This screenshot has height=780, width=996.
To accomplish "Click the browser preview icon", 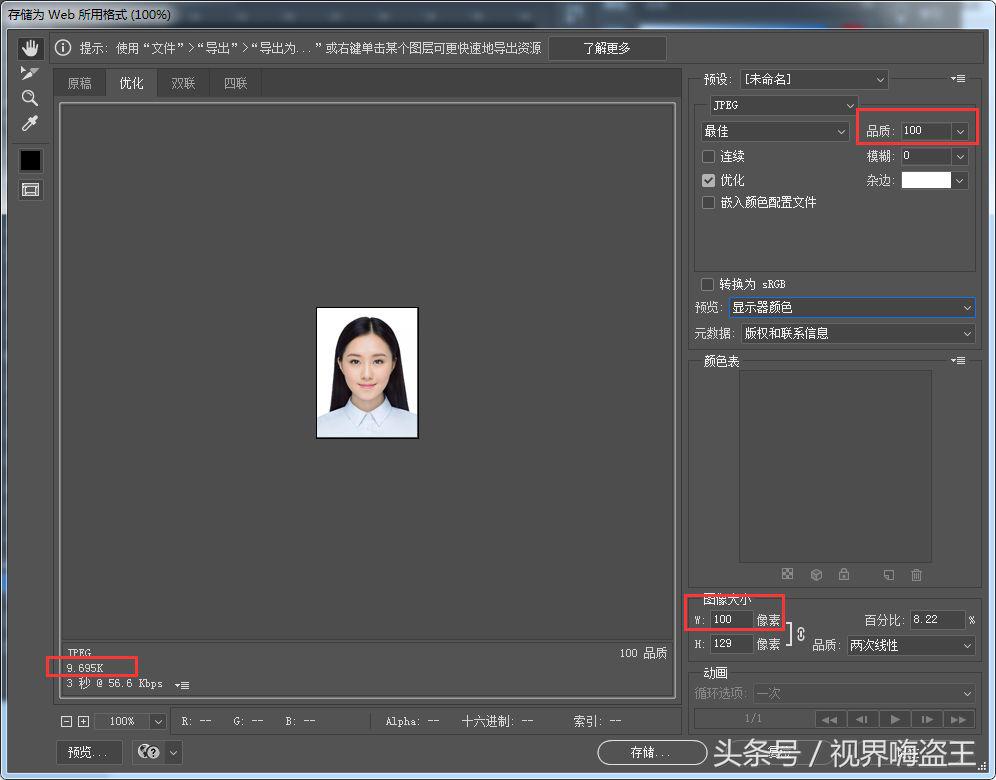I will [149, 752].
